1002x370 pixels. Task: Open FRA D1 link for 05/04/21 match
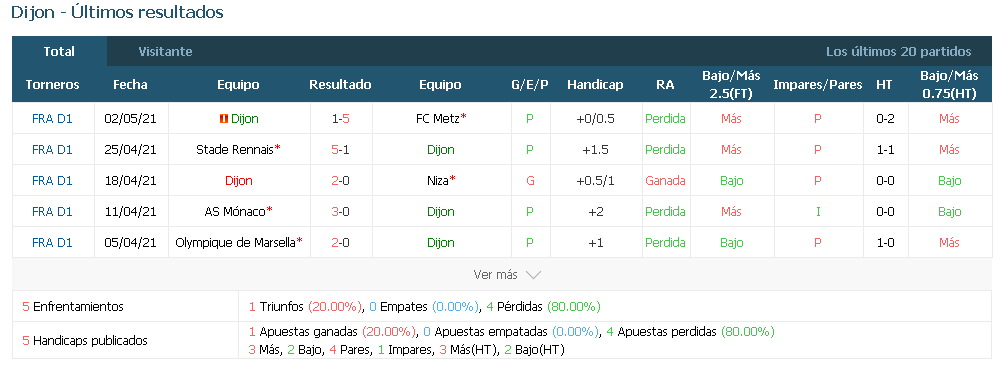pos(52,243)
